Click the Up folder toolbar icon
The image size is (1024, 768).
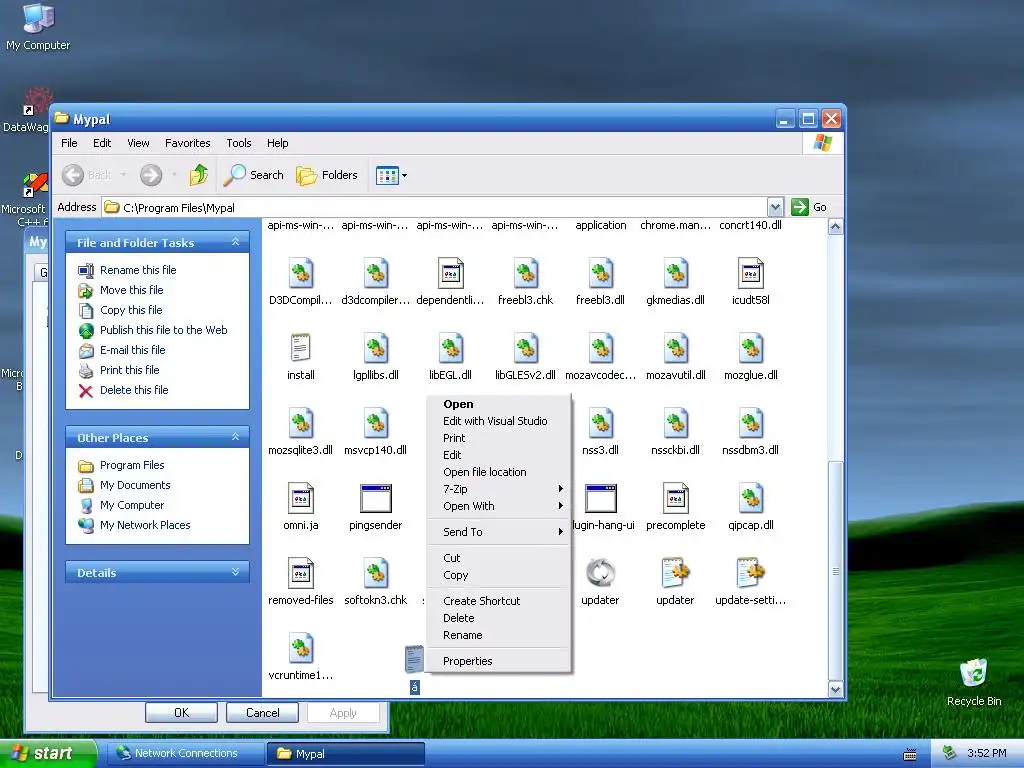(199, 175)
